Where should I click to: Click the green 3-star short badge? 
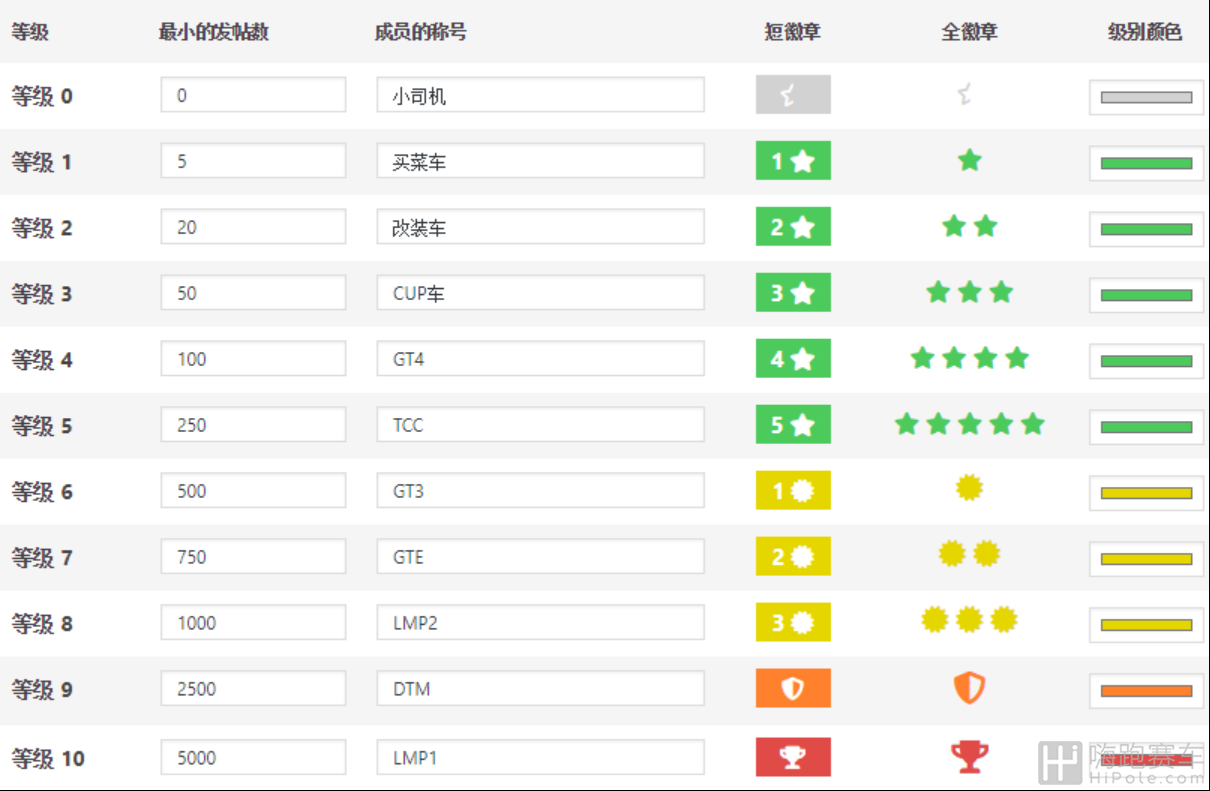pyautogui.click(x=793, y=293)
